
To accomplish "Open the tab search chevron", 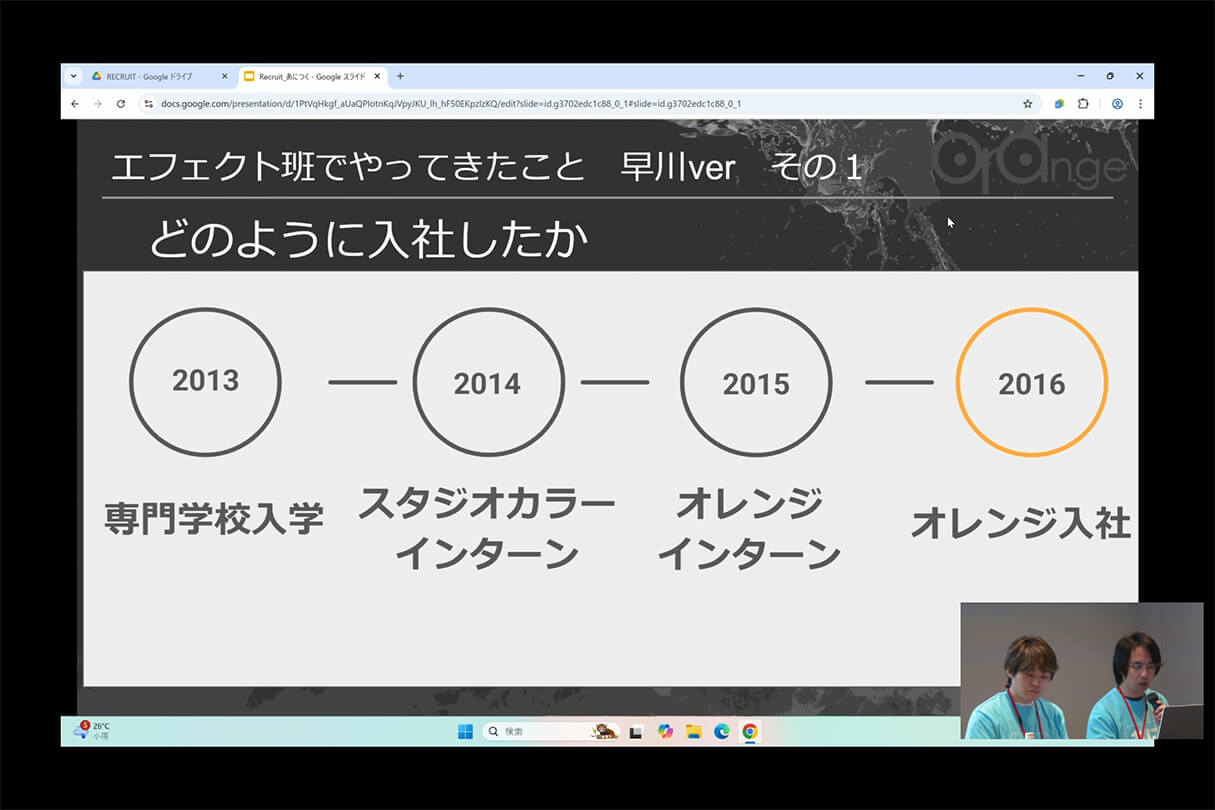I will [72, 76].
